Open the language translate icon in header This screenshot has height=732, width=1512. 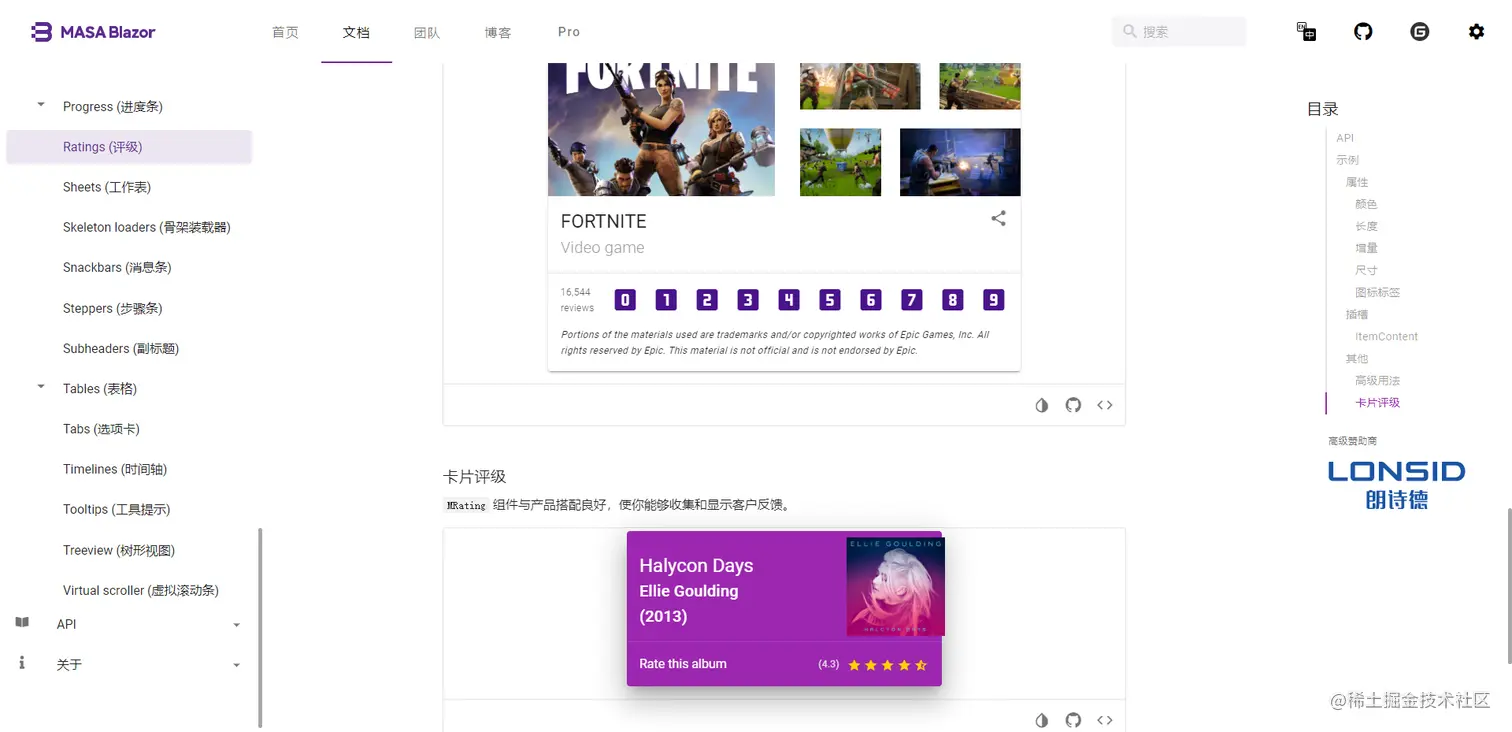(x=1306, y=31)
